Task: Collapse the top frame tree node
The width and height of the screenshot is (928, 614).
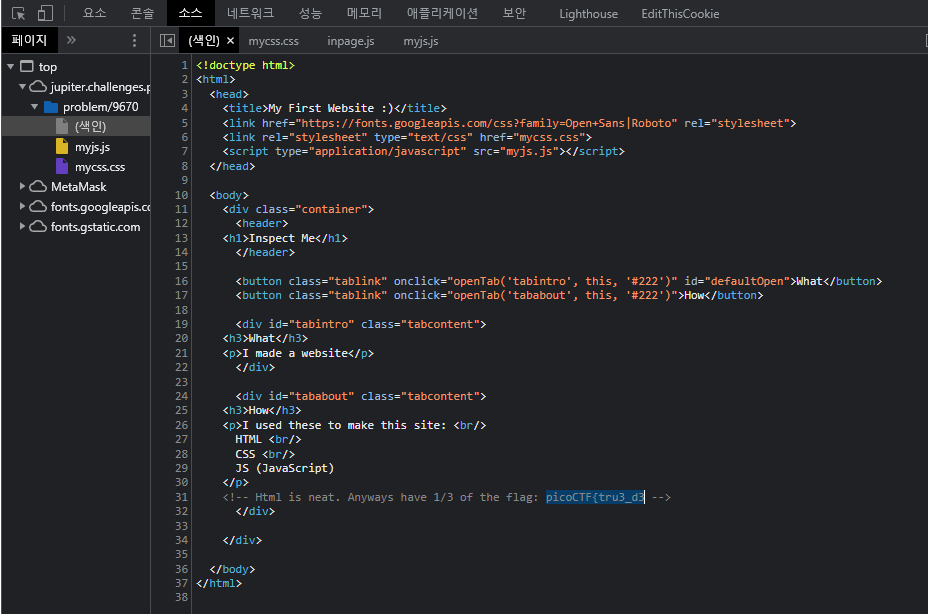Action: click(11, 66)
